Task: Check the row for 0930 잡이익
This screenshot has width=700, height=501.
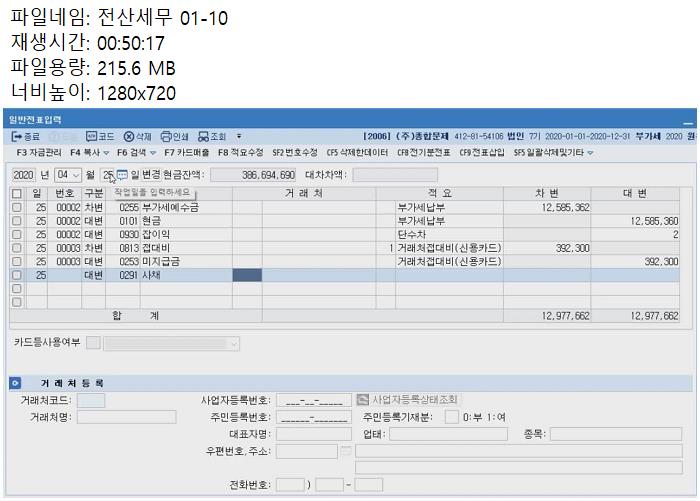Action: pos(17,234)
